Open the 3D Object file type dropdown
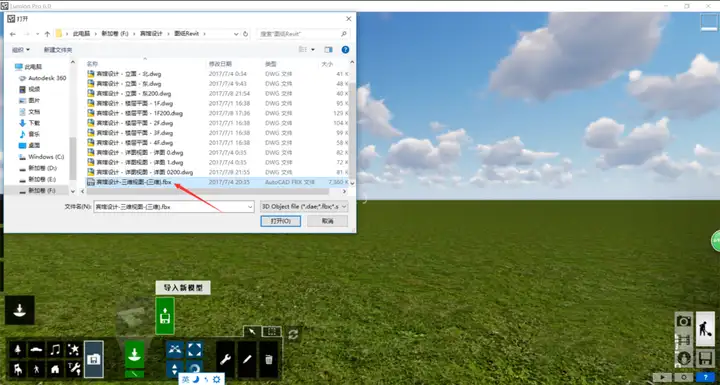Image resolution: width=720 pixels, height=385 pixels. pos(304,207)
